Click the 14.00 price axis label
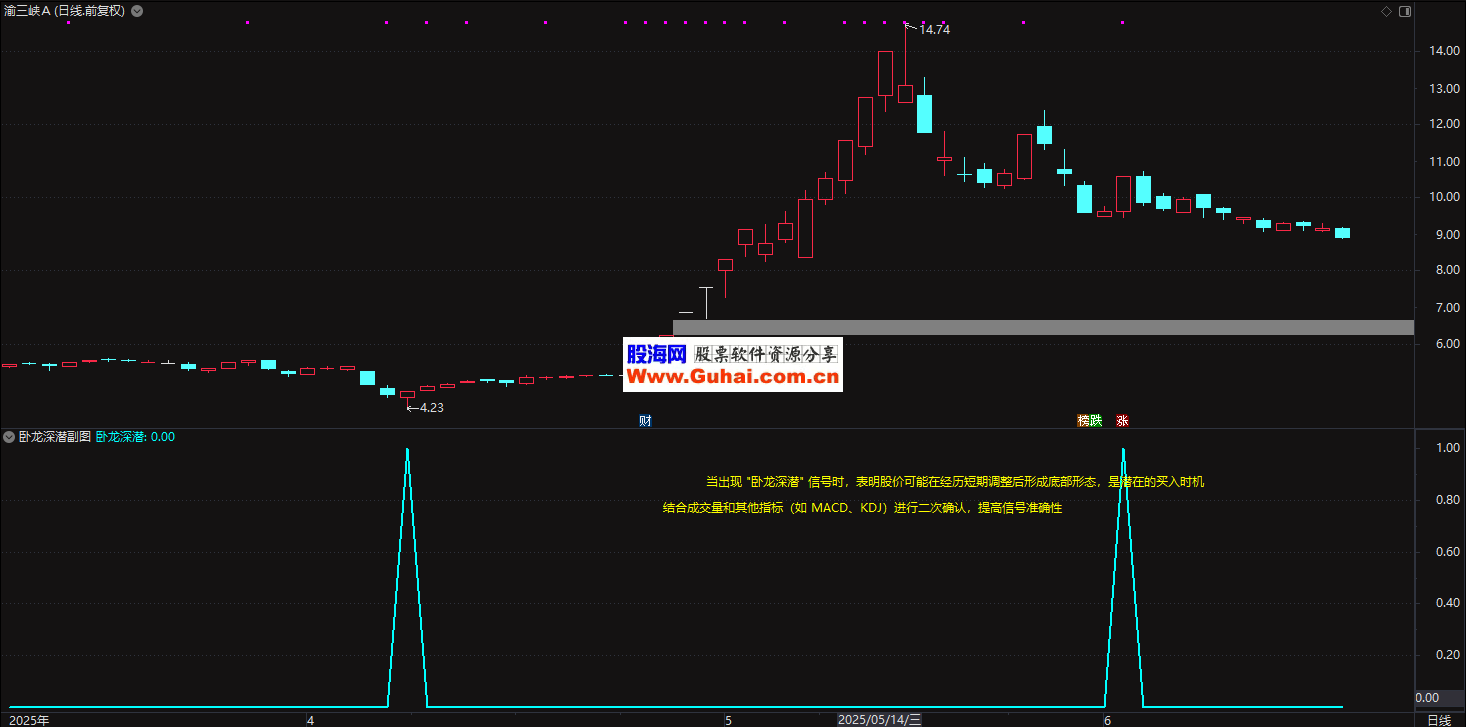This screenshot has height=727, width=1466. tap(1443, 51)
